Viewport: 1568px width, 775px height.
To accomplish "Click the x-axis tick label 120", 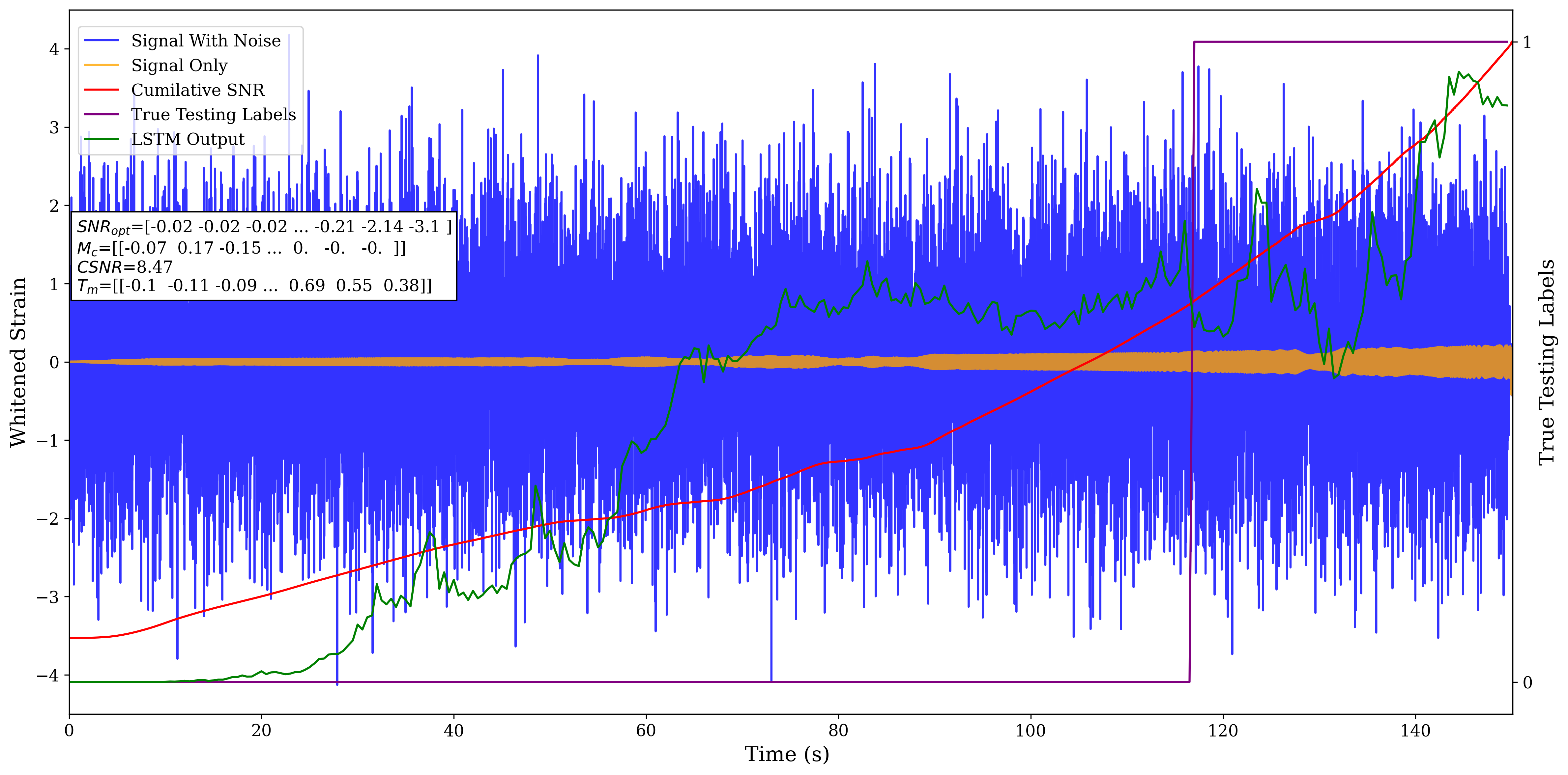I will click(x=1223, y=731).
